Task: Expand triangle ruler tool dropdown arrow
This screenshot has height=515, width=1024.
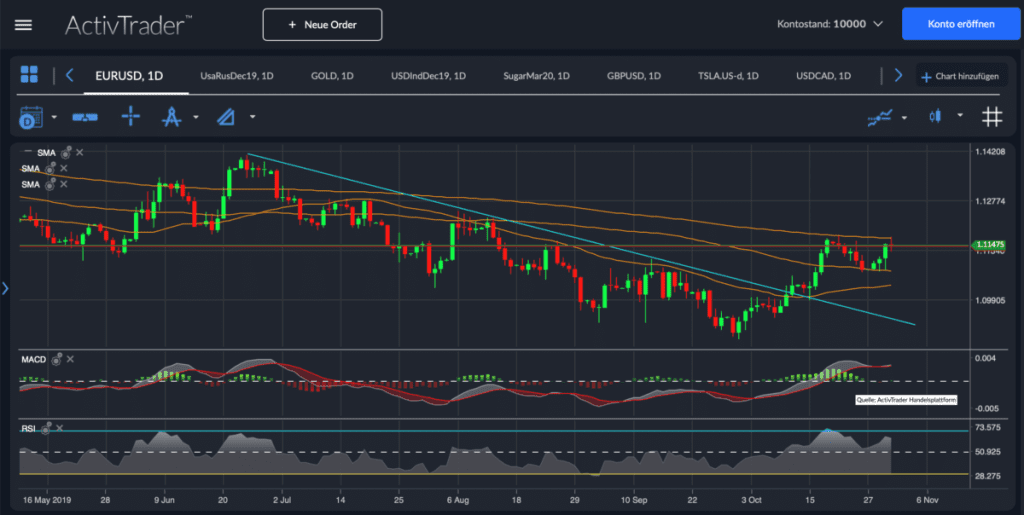Action: [252, 117]
